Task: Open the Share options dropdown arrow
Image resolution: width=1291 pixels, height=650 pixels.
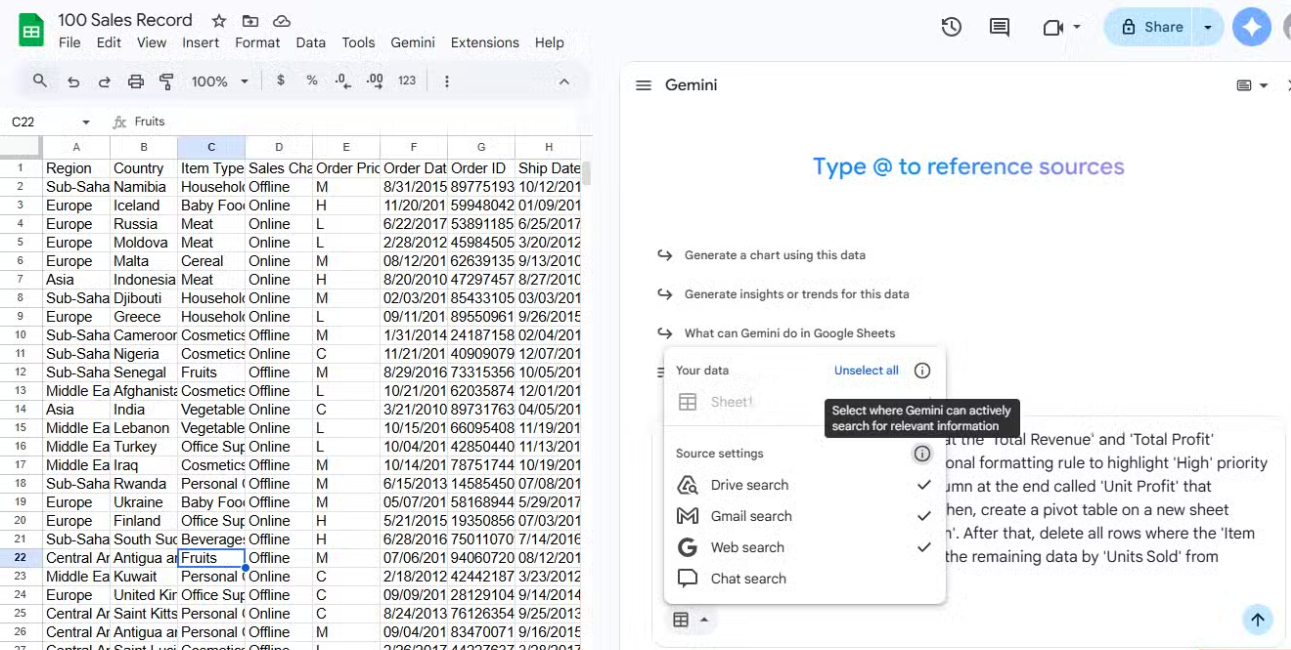Action: (1208, 27)
